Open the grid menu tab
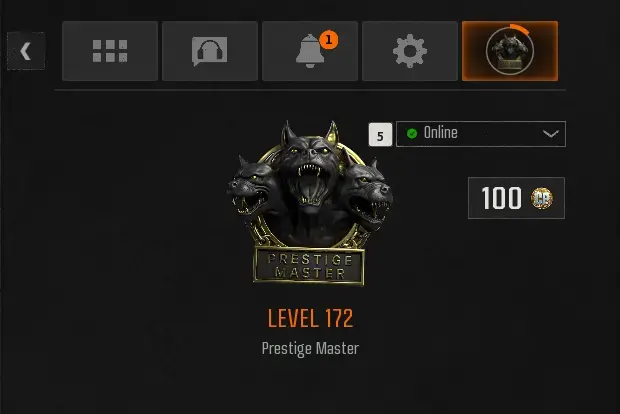620x414 pixels. (110, 51)
